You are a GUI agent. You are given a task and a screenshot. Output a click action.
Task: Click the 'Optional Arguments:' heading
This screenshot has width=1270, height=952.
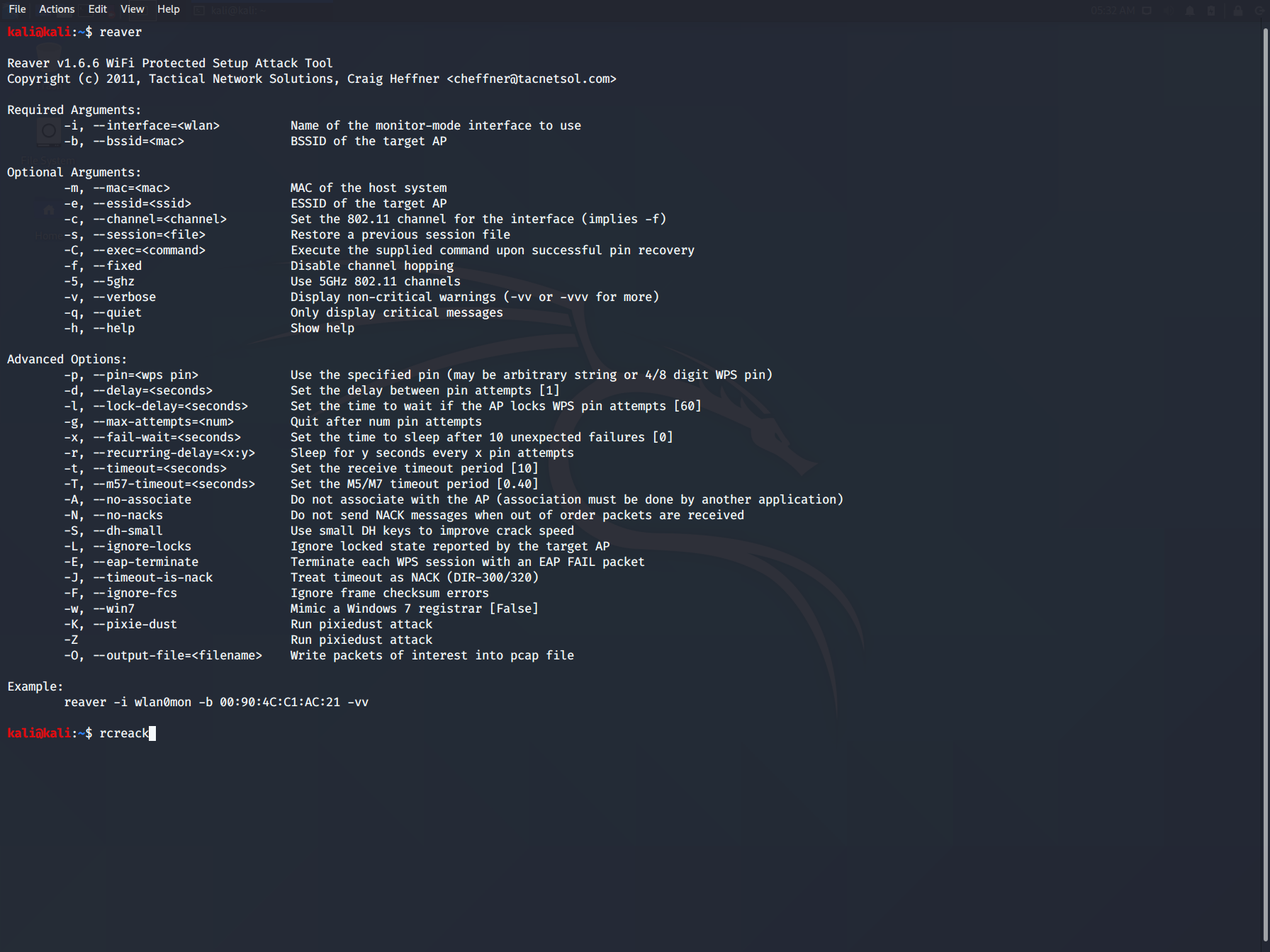click(74, 172)
